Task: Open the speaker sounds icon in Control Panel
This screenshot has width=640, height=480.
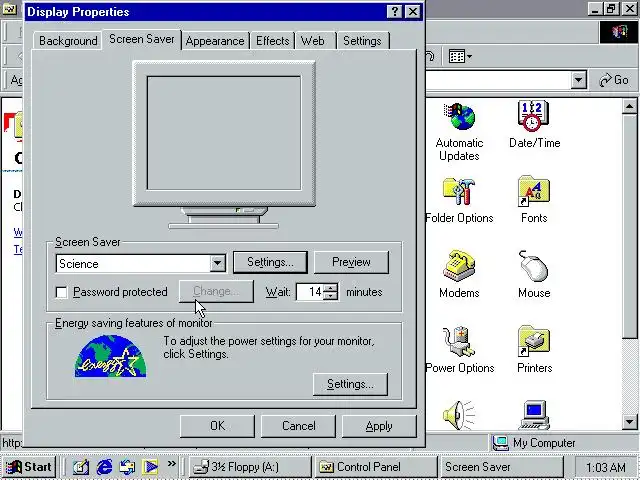Action: [x=459, y=415]
